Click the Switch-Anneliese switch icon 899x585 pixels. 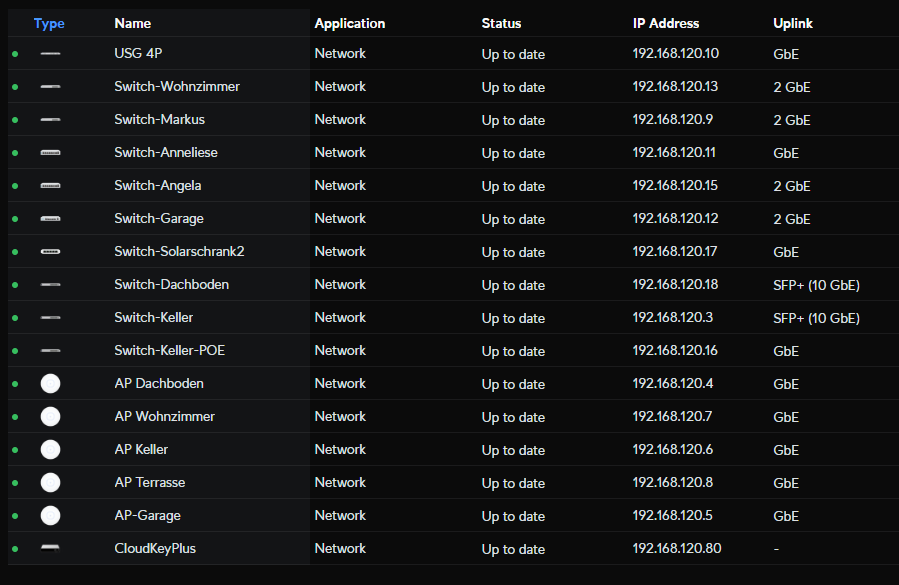tap(50, 153)
